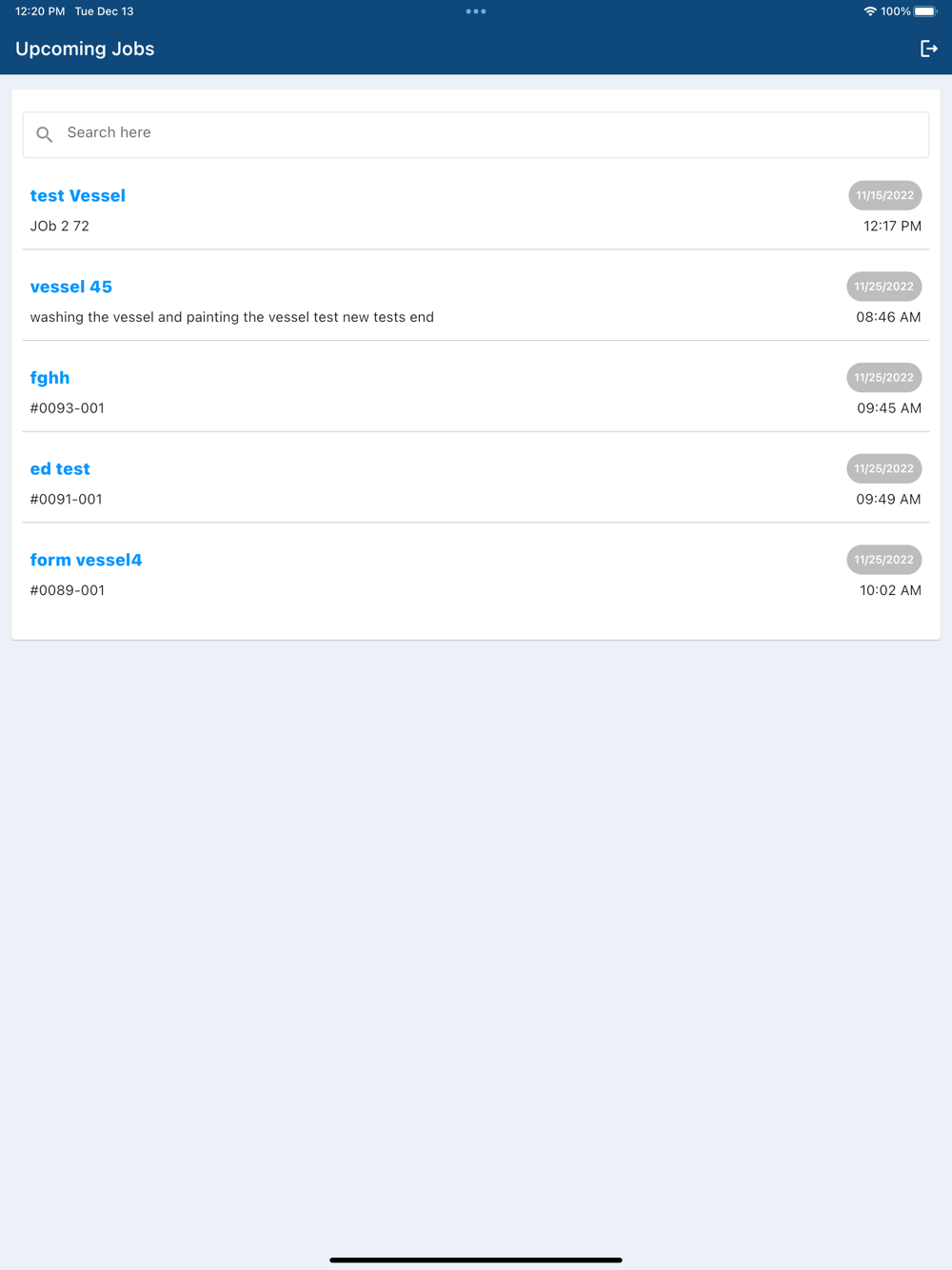Focus the Search here input field

tap(476, 134)
